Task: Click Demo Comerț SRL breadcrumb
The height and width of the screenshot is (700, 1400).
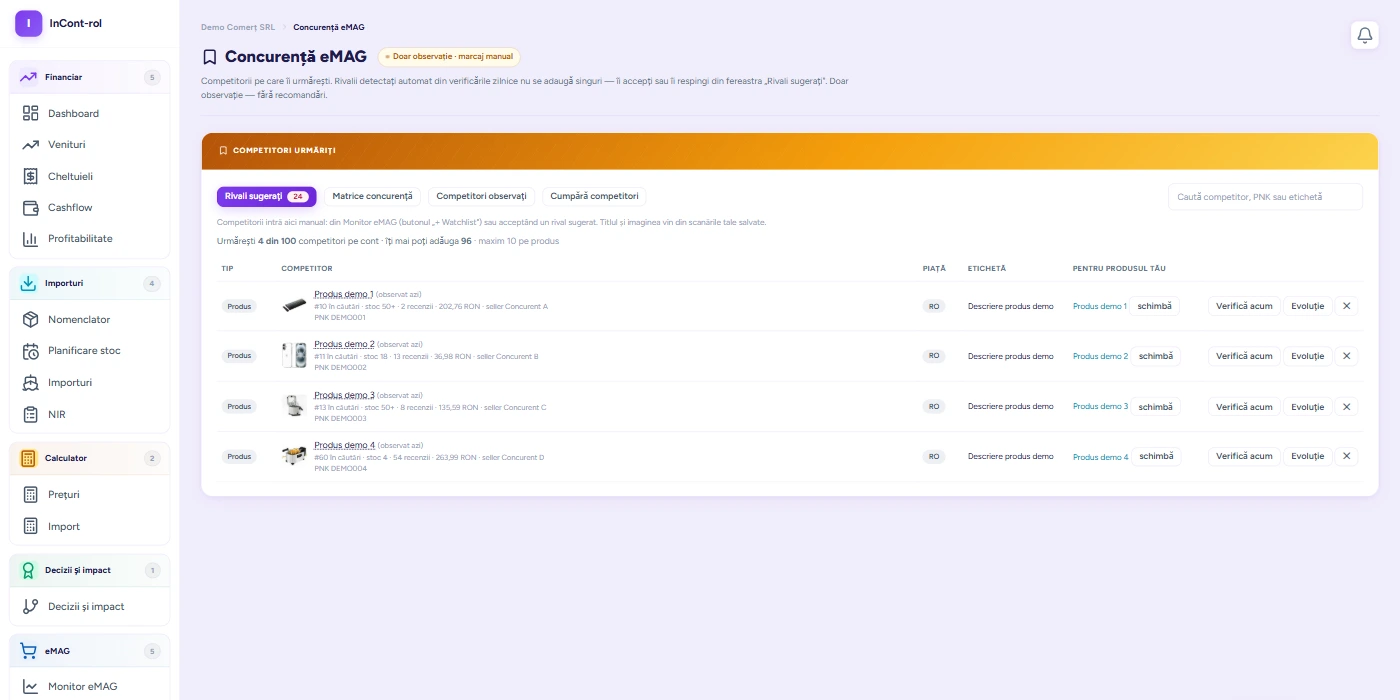Action: click(238, 27)
